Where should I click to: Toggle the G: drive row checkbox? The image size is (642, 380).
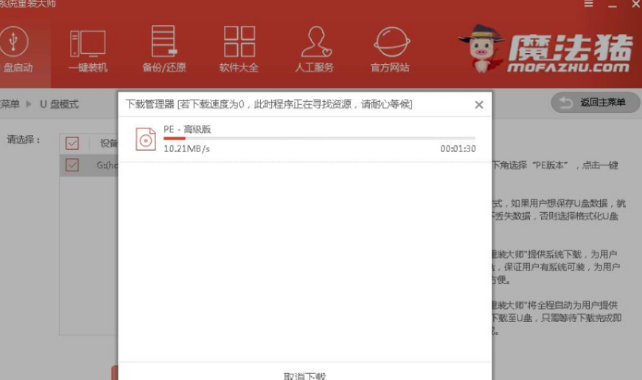coord(72,165)
